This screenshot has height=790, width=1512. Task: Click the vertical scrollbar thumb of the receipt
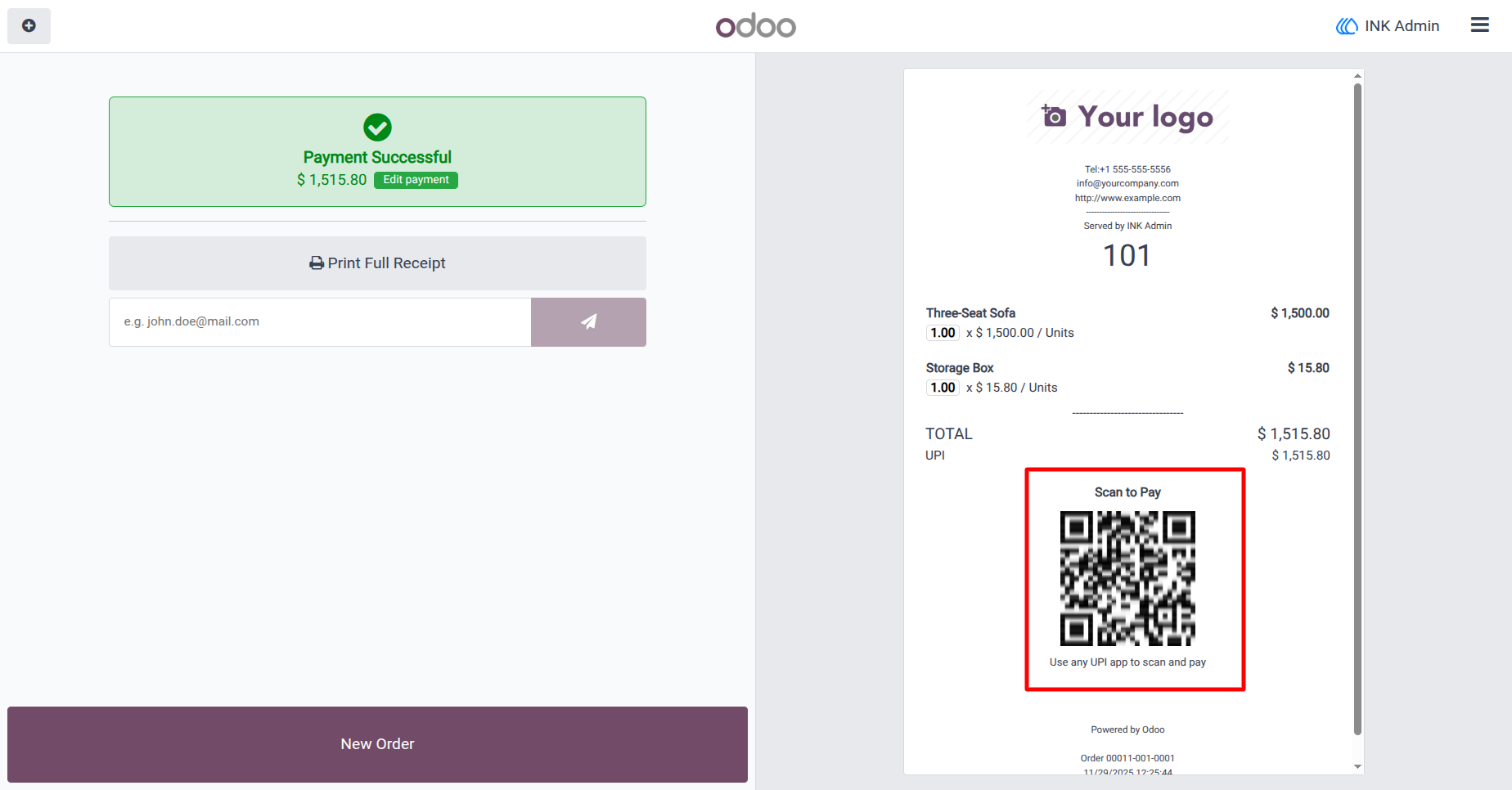(x=1357, y=409)
